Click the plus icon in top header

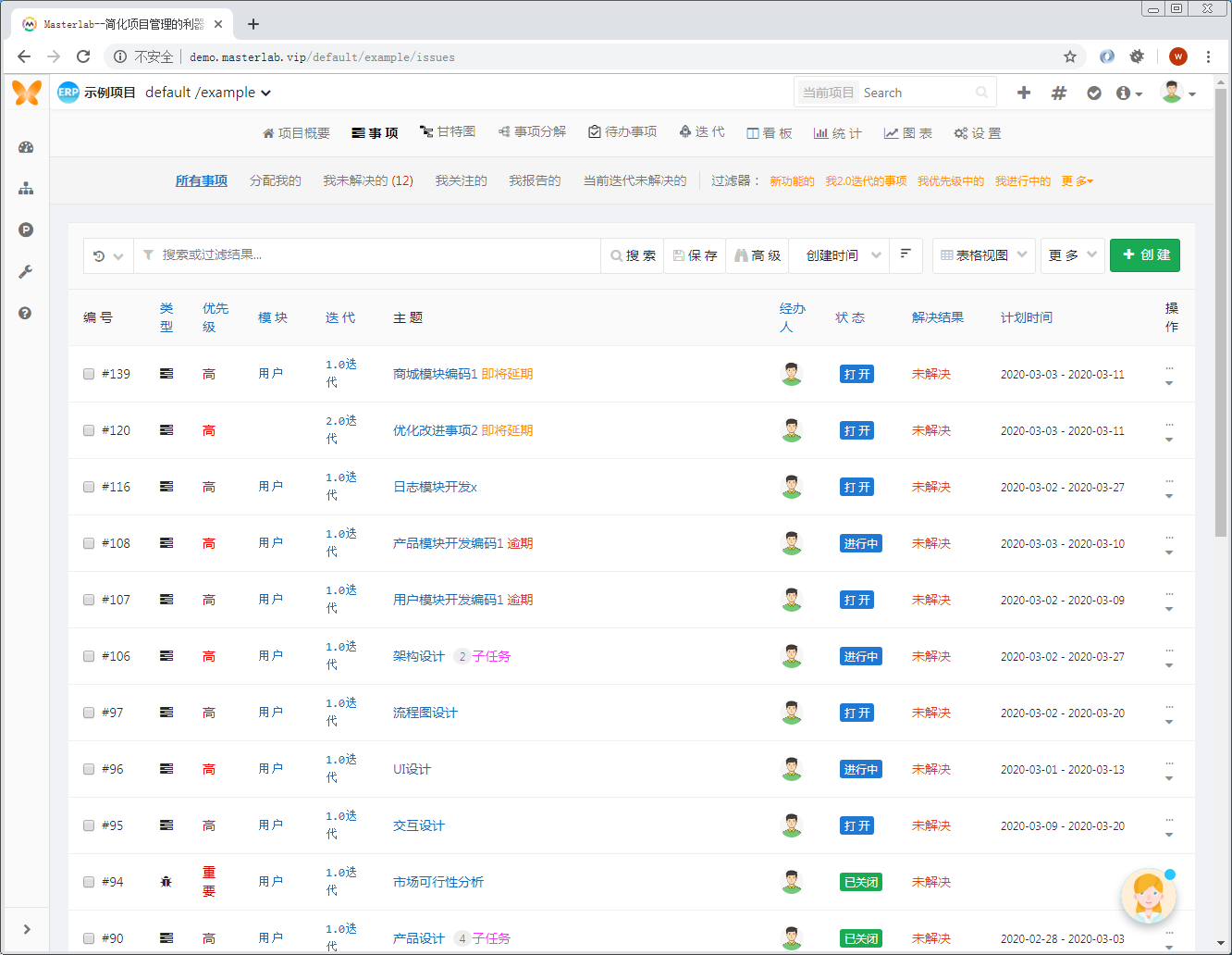tap(1024, 93)
